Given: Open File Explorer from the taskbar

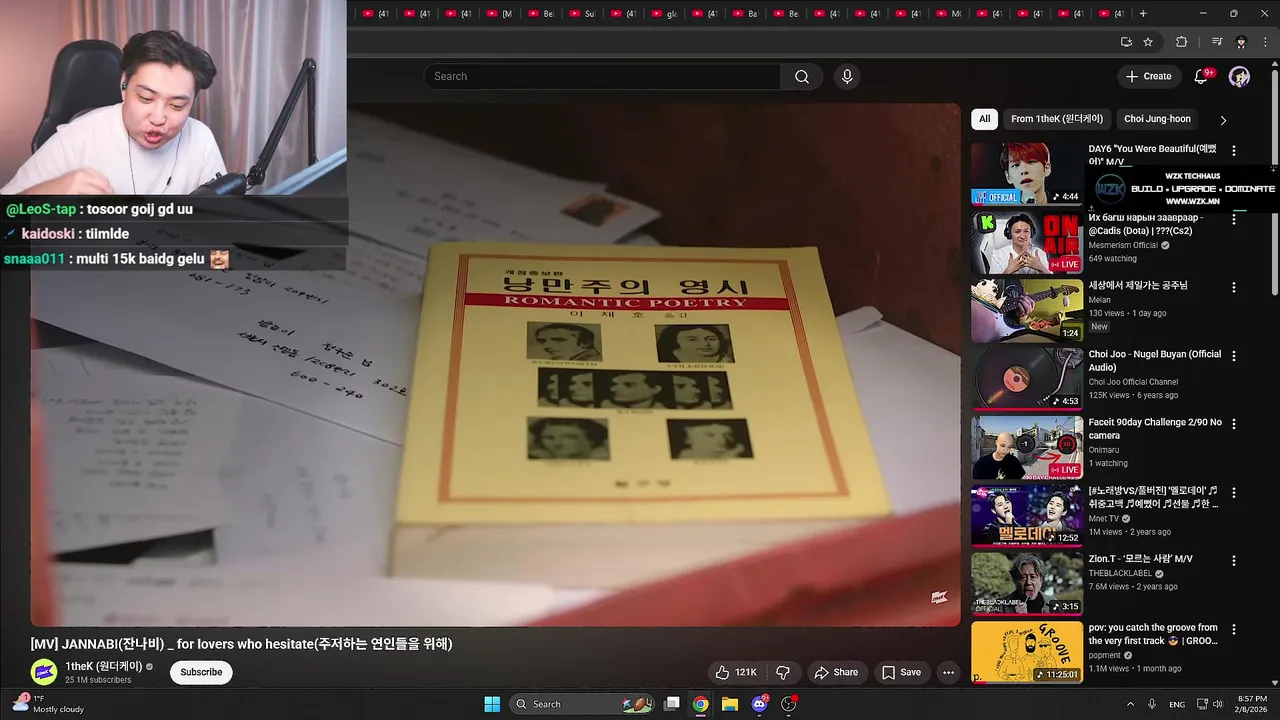Looking at the screenshot, I should tap(730, 704).
